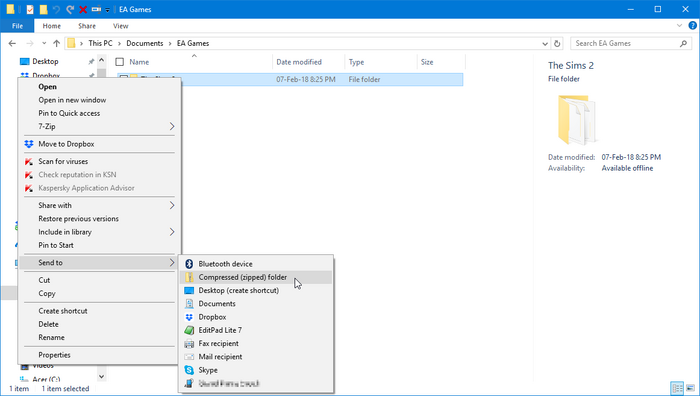The height and width of the screenshot is (396, 700).
Task: Switch to the Share ribbon tab
Action: tap(87, 26)
